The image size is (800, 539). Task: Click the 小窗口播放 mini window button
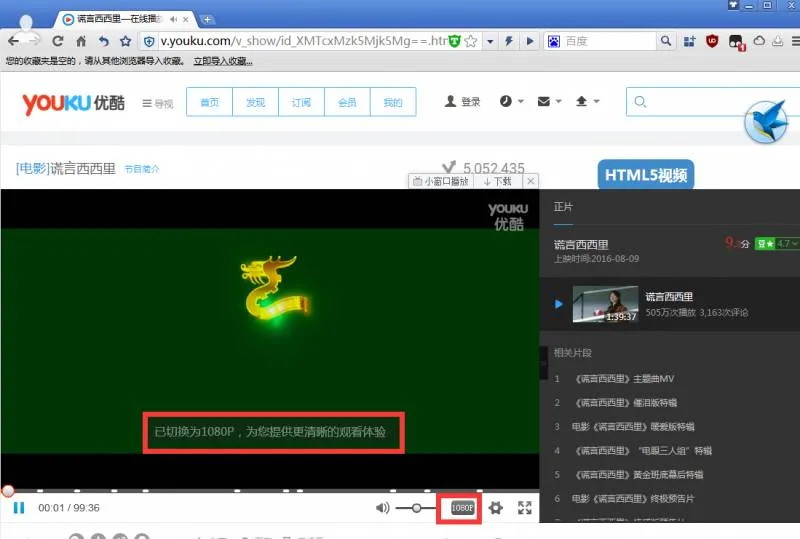[441, 181]
